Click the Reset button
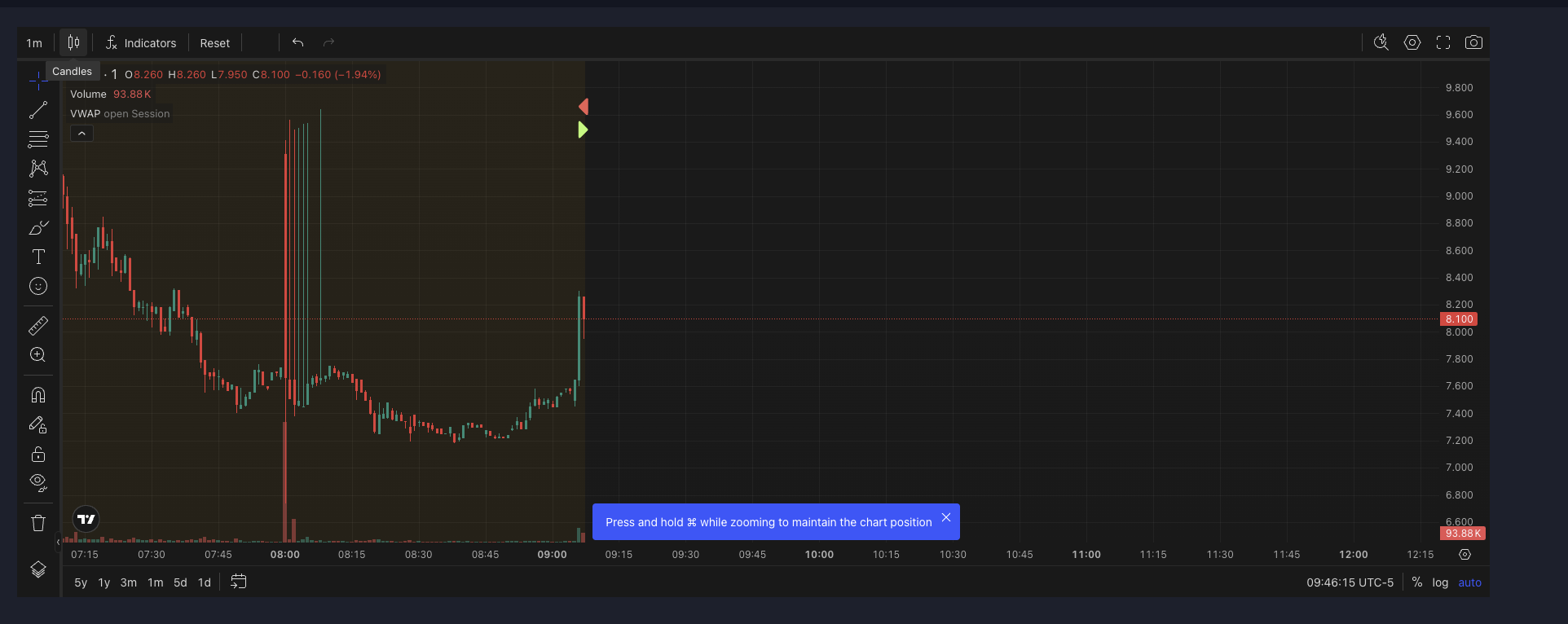 [215, 43]
